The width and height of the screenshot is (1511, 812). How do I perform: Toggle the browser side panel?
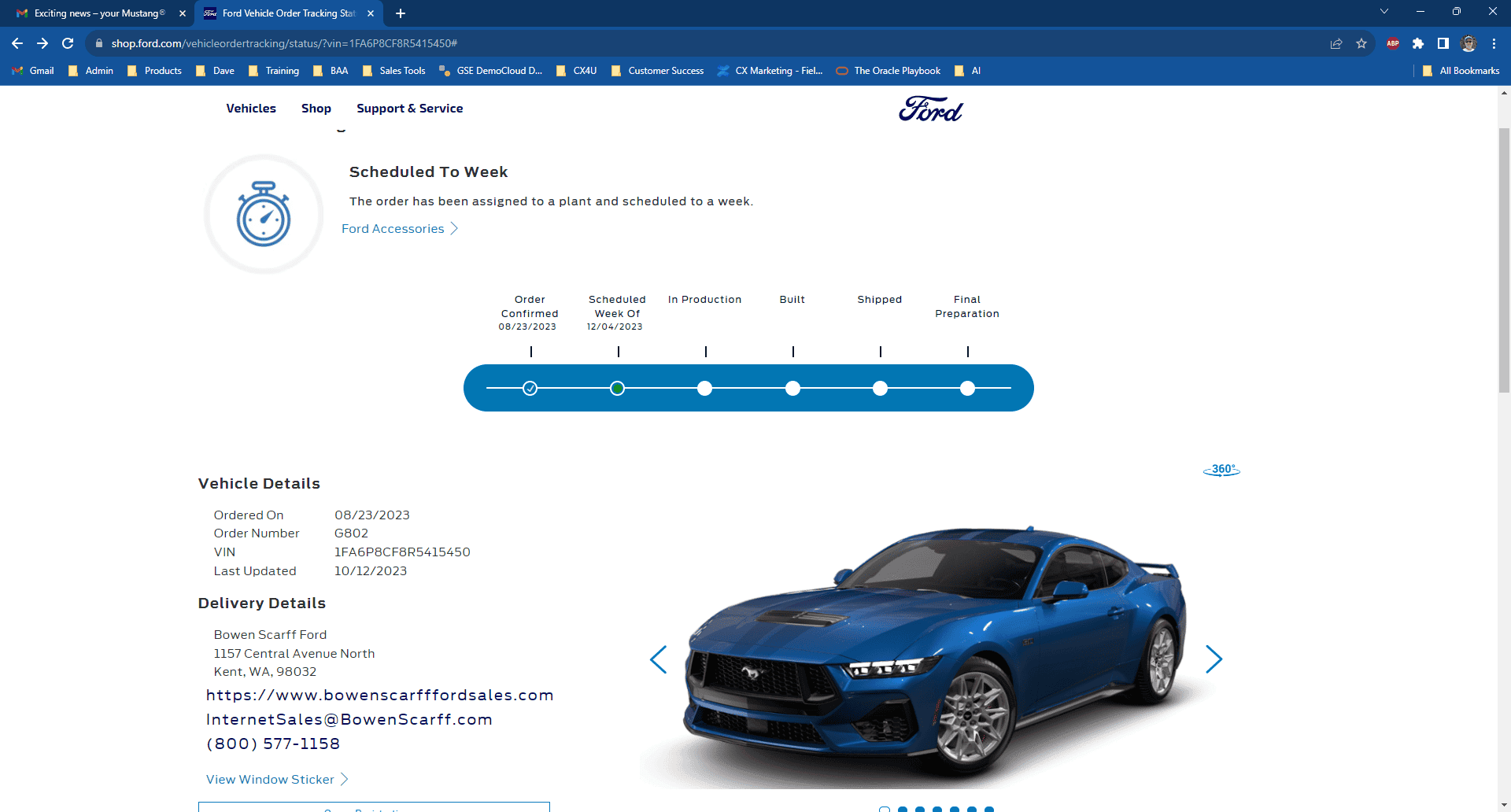pos(1443,43)
